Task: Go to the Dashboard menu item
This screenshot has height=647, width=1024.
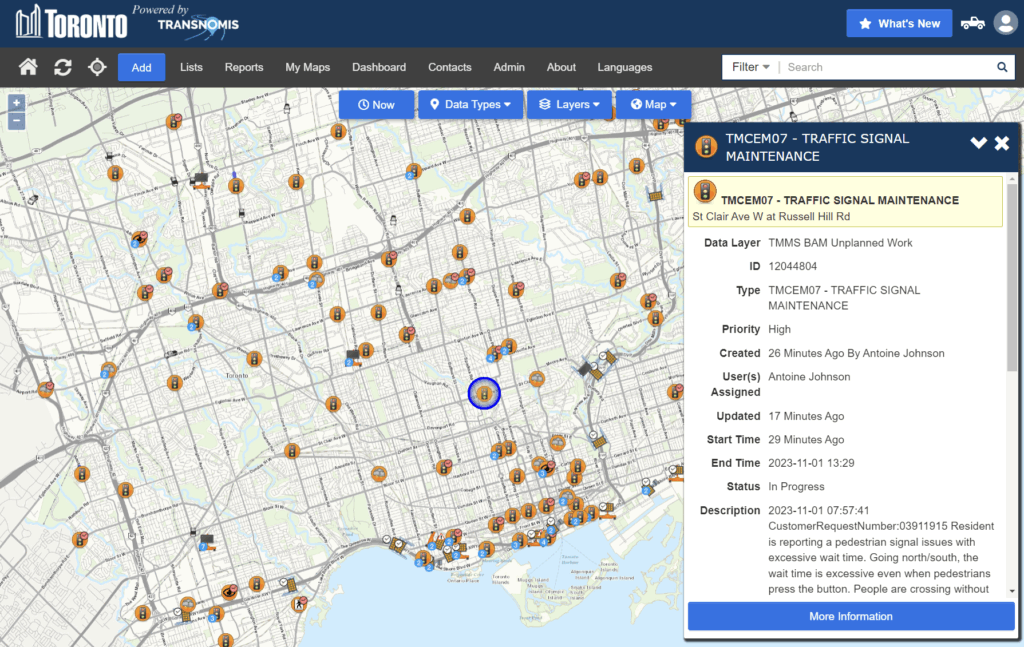Action: 379,67
